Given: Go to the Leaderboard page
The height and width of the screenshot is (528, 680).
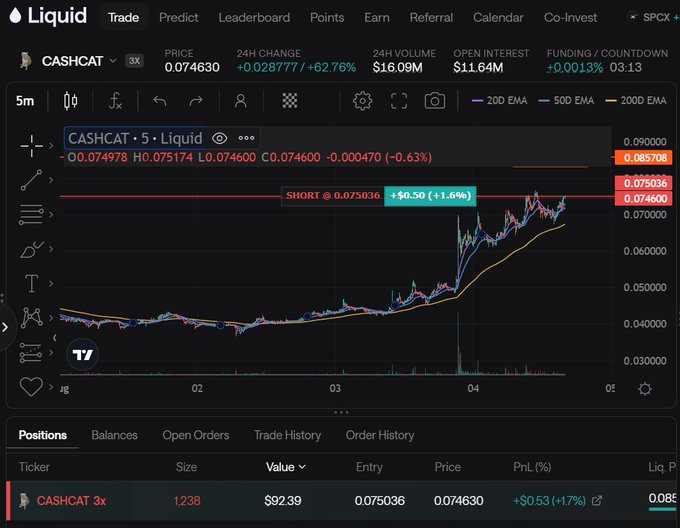Looking at the screenshot, I should [254, 17].
